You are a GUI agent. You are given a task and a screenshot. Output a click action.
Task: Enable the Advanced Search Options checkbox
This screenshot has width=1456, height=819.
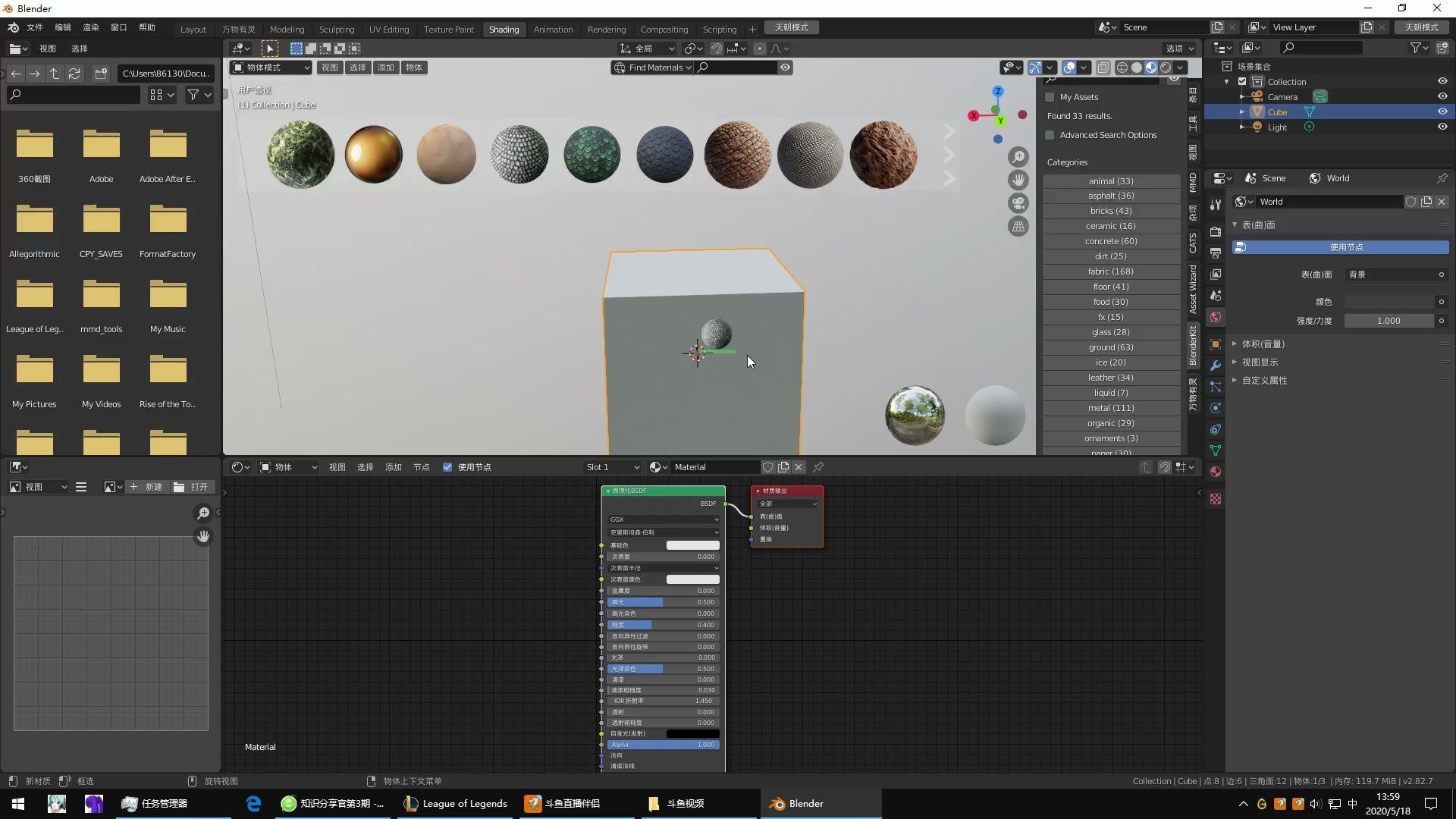click(x=1050, y=135)
